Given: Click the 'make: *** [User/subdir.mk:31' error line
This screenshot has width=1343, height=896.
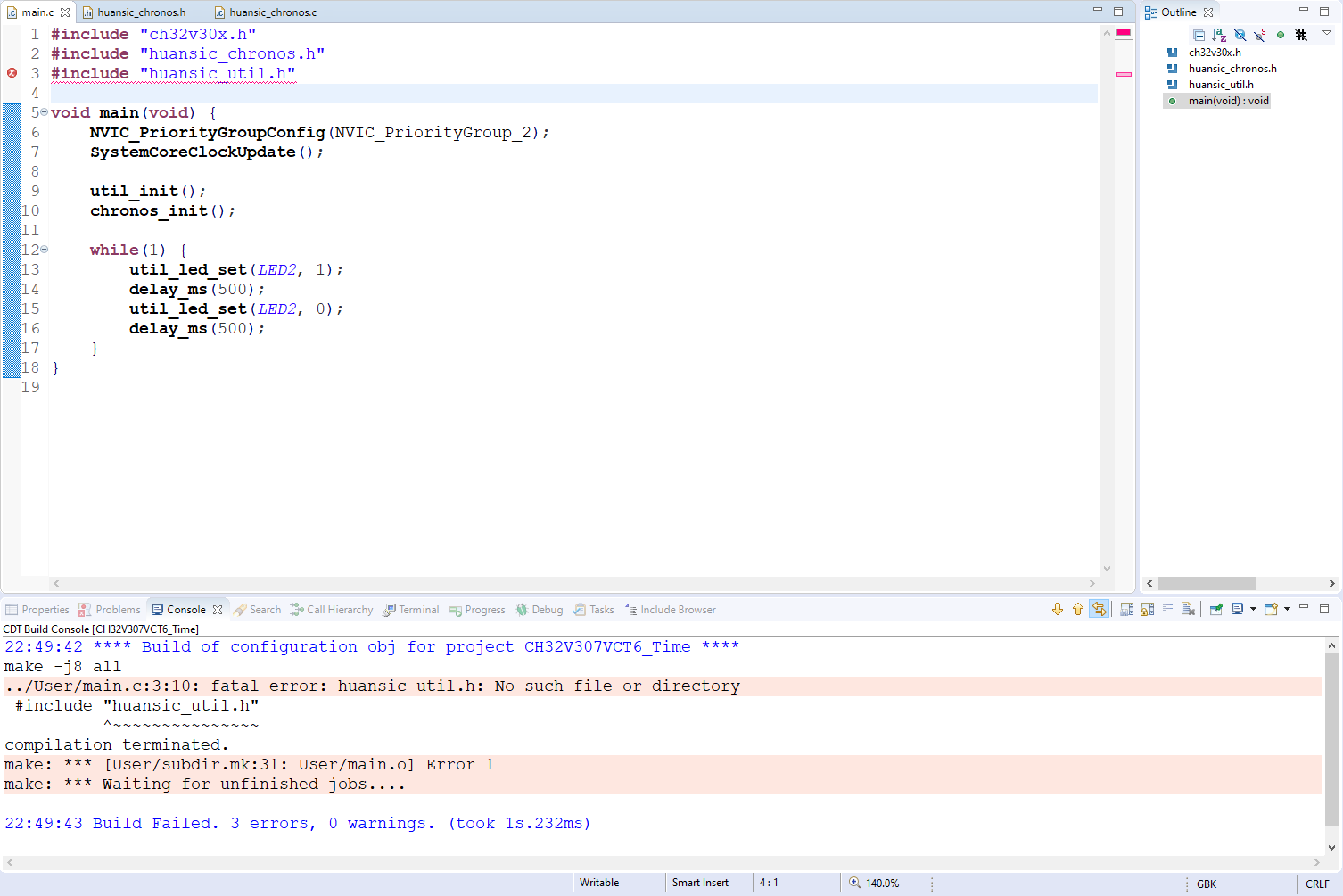Looking at the screenshot, I should pyautogui.click(x=663, y=765).
